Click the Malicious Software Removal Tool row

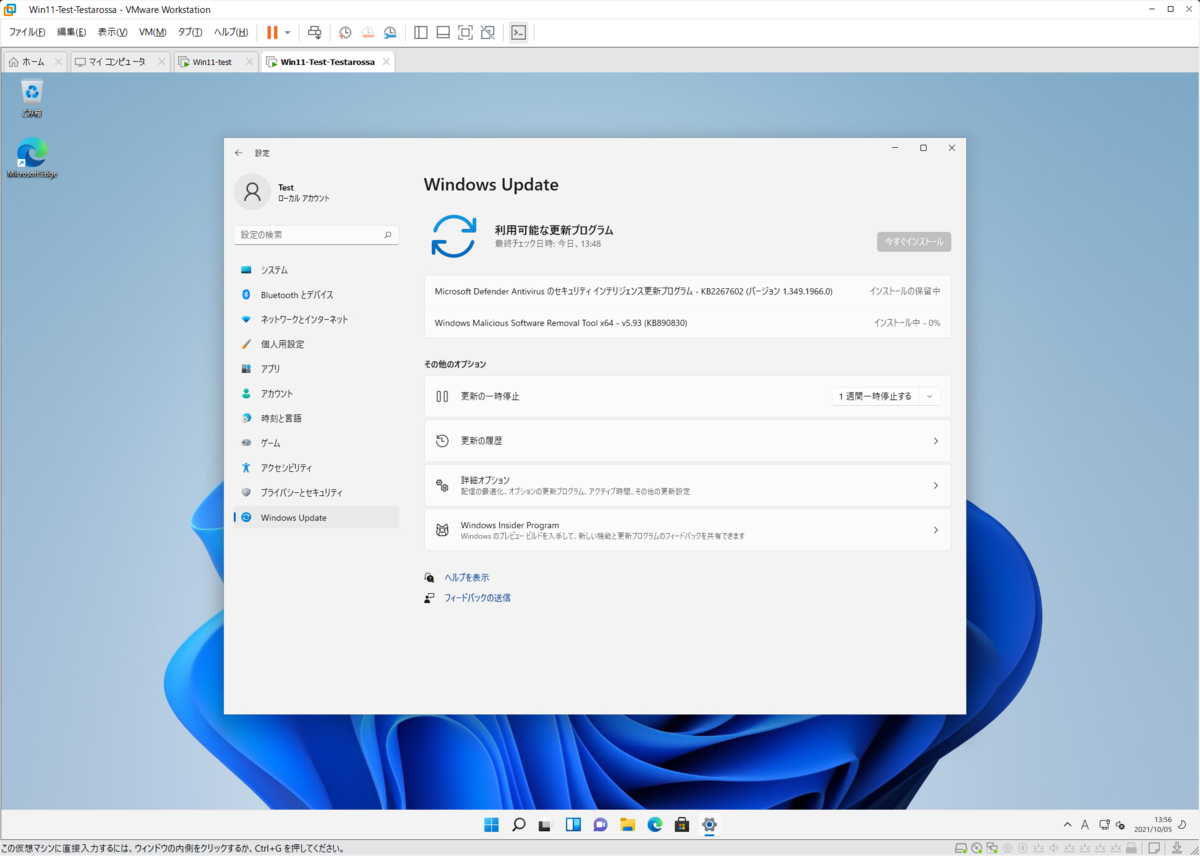click(x=688, y=323)
